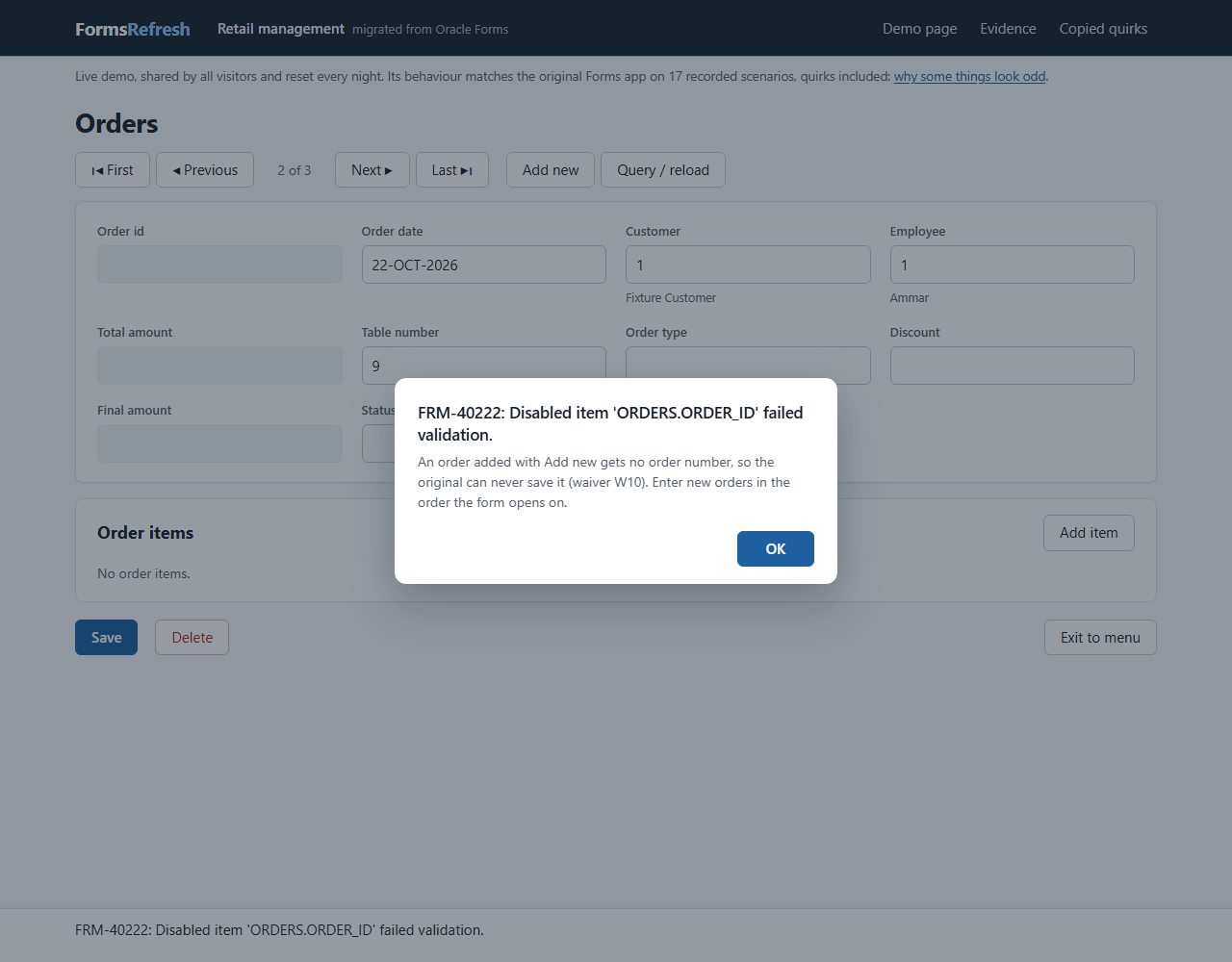Click the Query / reload button

pyautogui.click(x=663, y=170)
